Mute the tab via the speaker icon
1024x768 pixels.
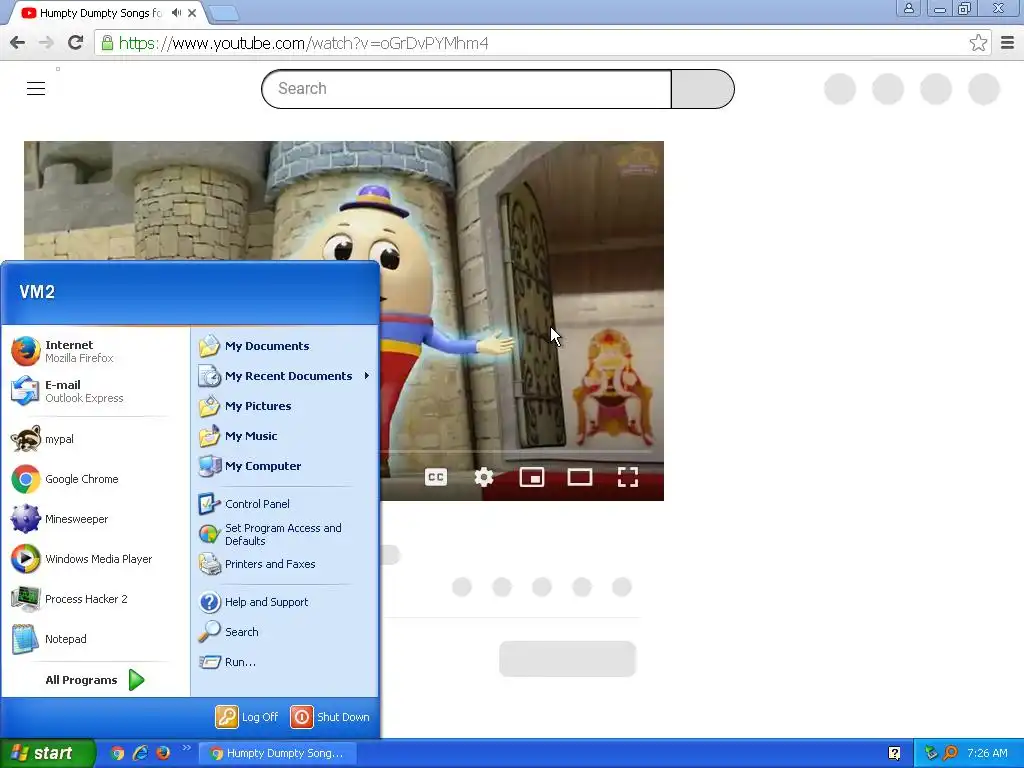pos(176,13)
